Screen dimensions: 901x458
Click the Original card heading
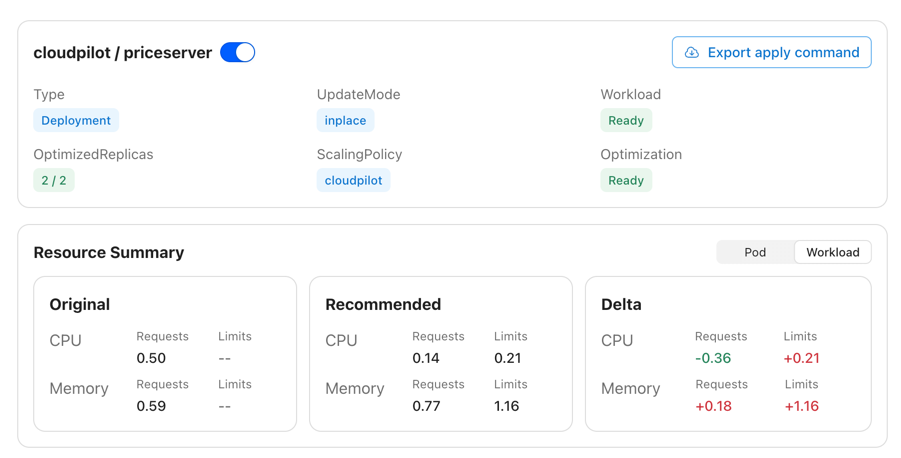[79, 304]
